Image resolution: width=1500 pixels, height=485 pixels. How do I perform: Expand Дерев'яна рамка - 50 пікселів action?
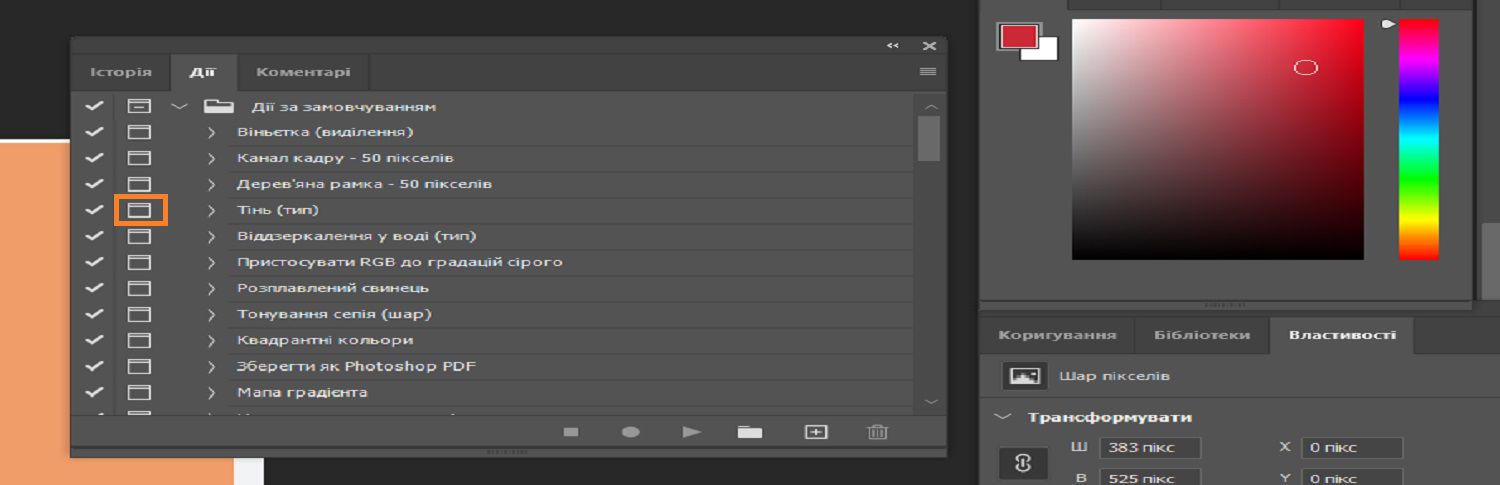(x=211, y=184)
